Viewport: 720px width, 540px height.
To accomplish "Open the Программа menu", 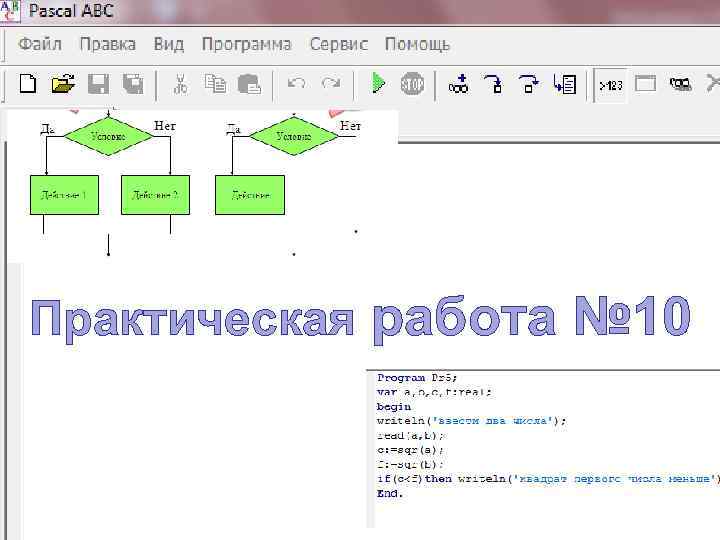I will (247, 45).
